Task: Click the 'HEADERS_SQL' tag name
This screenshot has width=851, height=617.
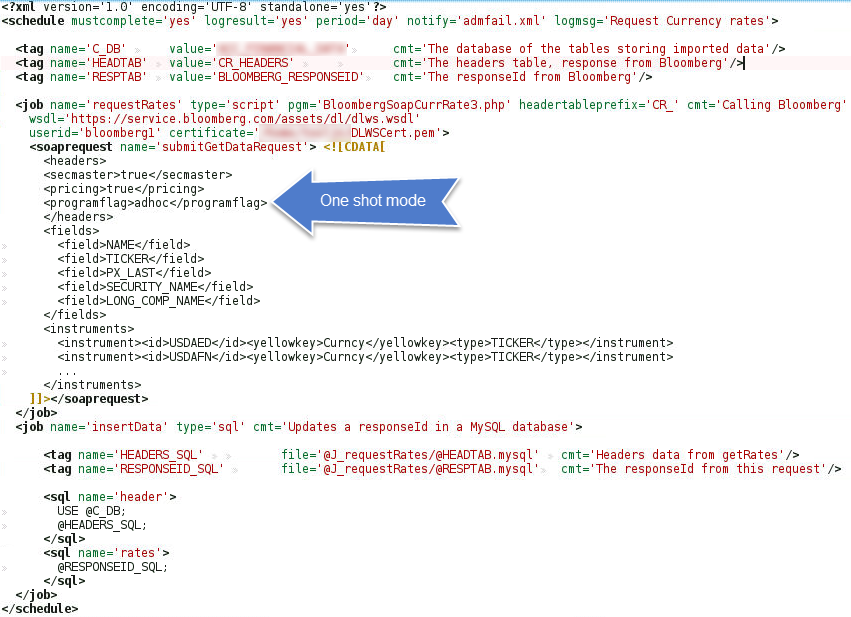Action: pyautogui.click(x=161, y=455)
